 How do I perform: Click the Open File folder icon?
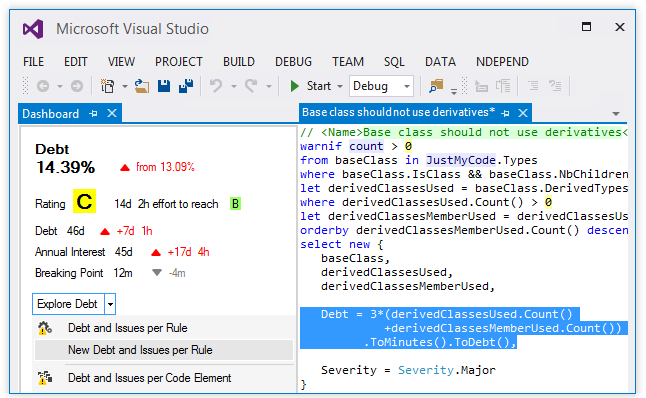tap(142, 86)
